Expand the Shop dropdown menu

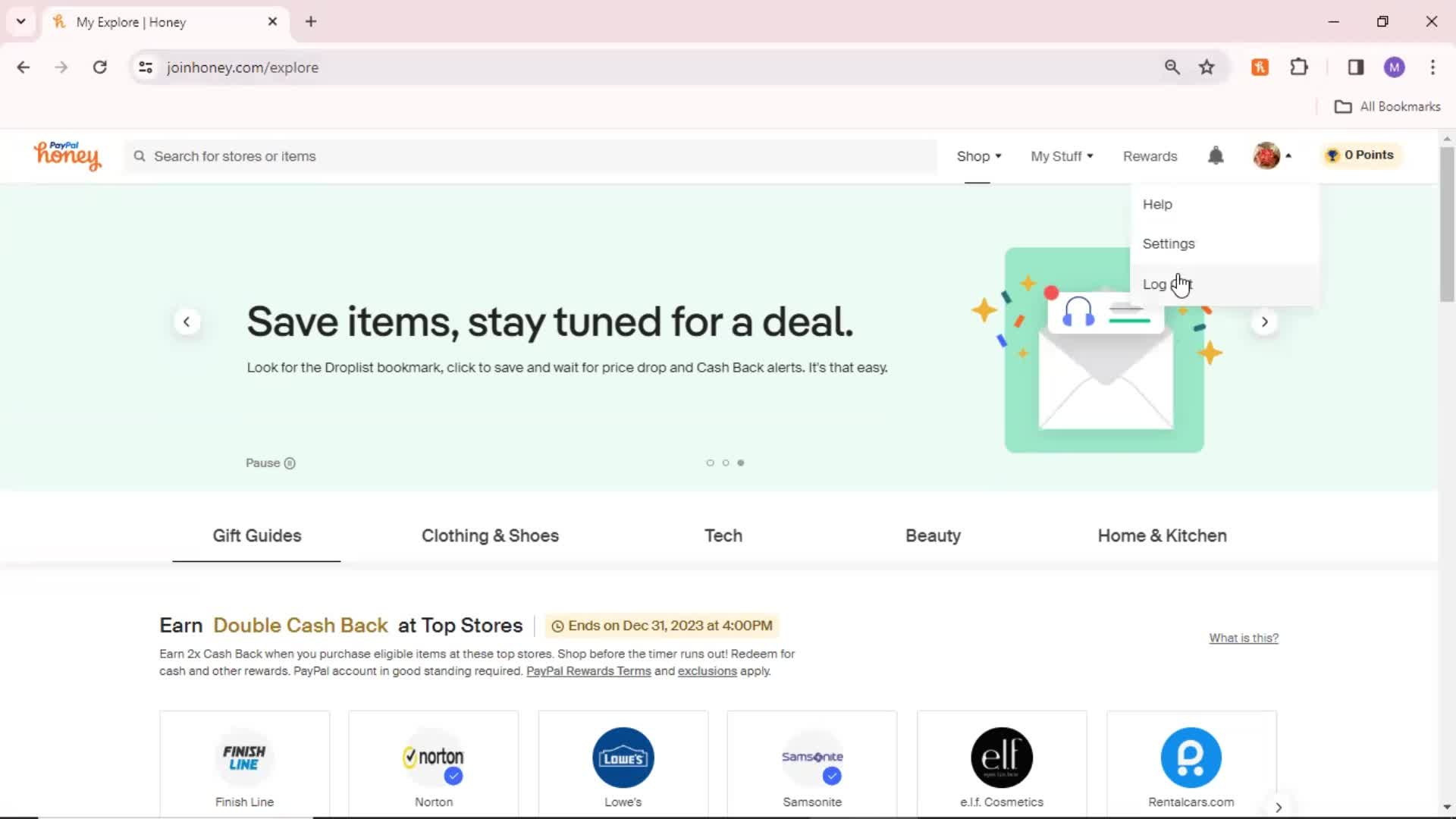(978, 156)
